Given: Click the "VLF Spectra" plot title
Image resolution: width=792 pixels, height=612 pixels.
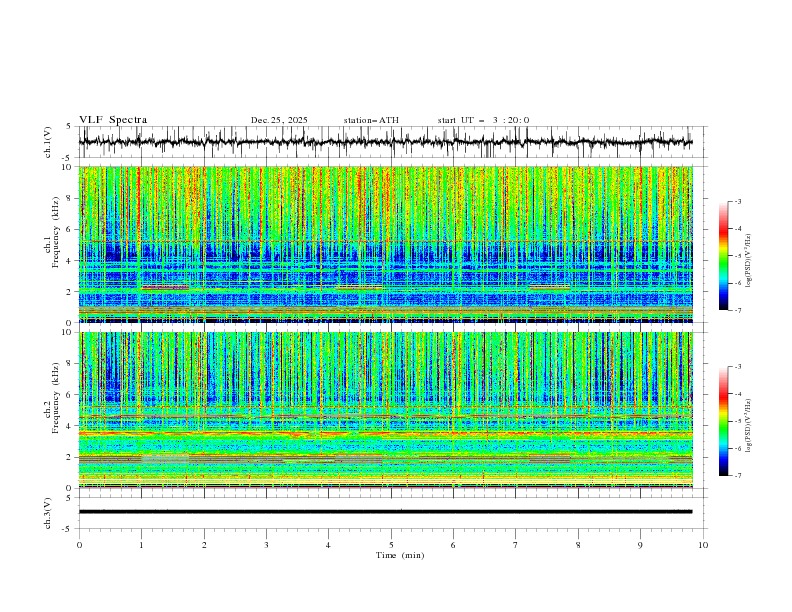Looking at the screenshot, I should point(113,120).
